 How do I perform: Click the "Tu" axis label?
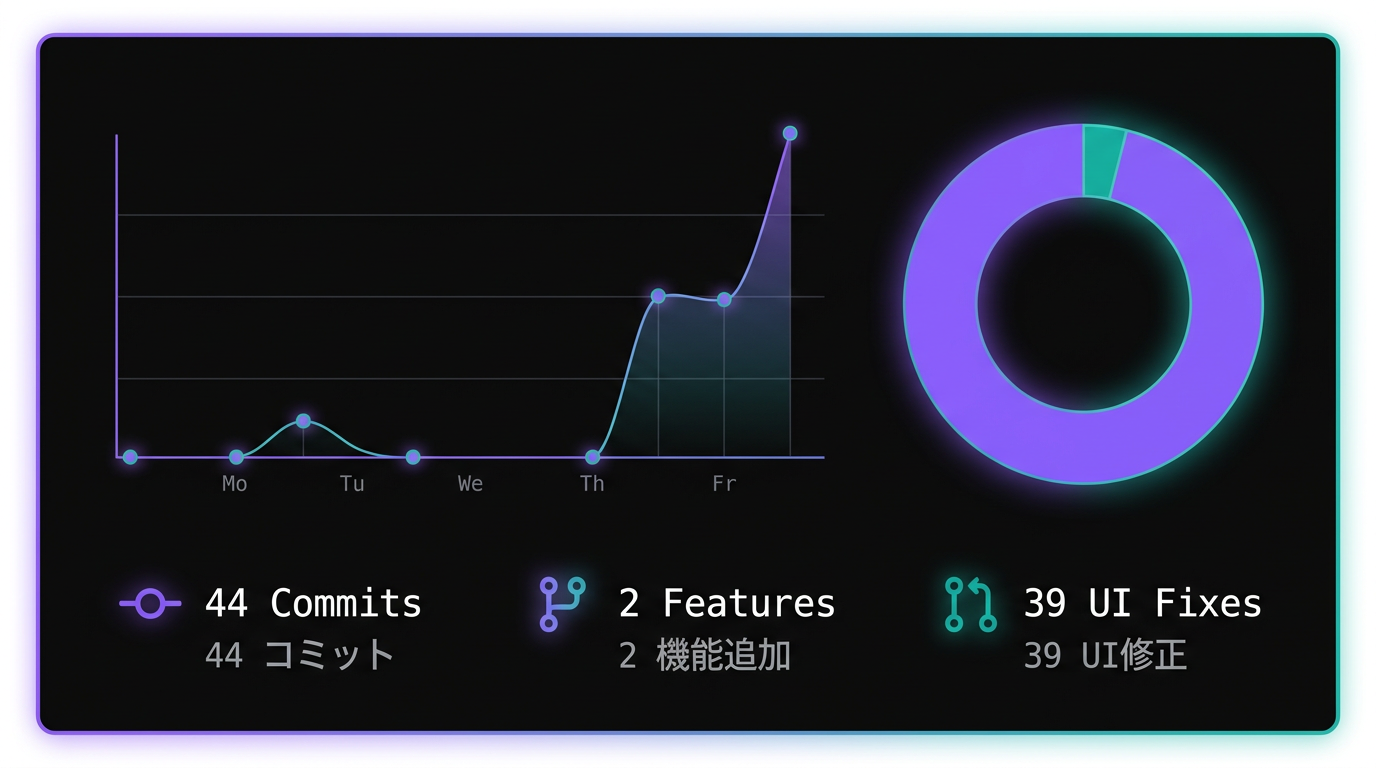352,484
